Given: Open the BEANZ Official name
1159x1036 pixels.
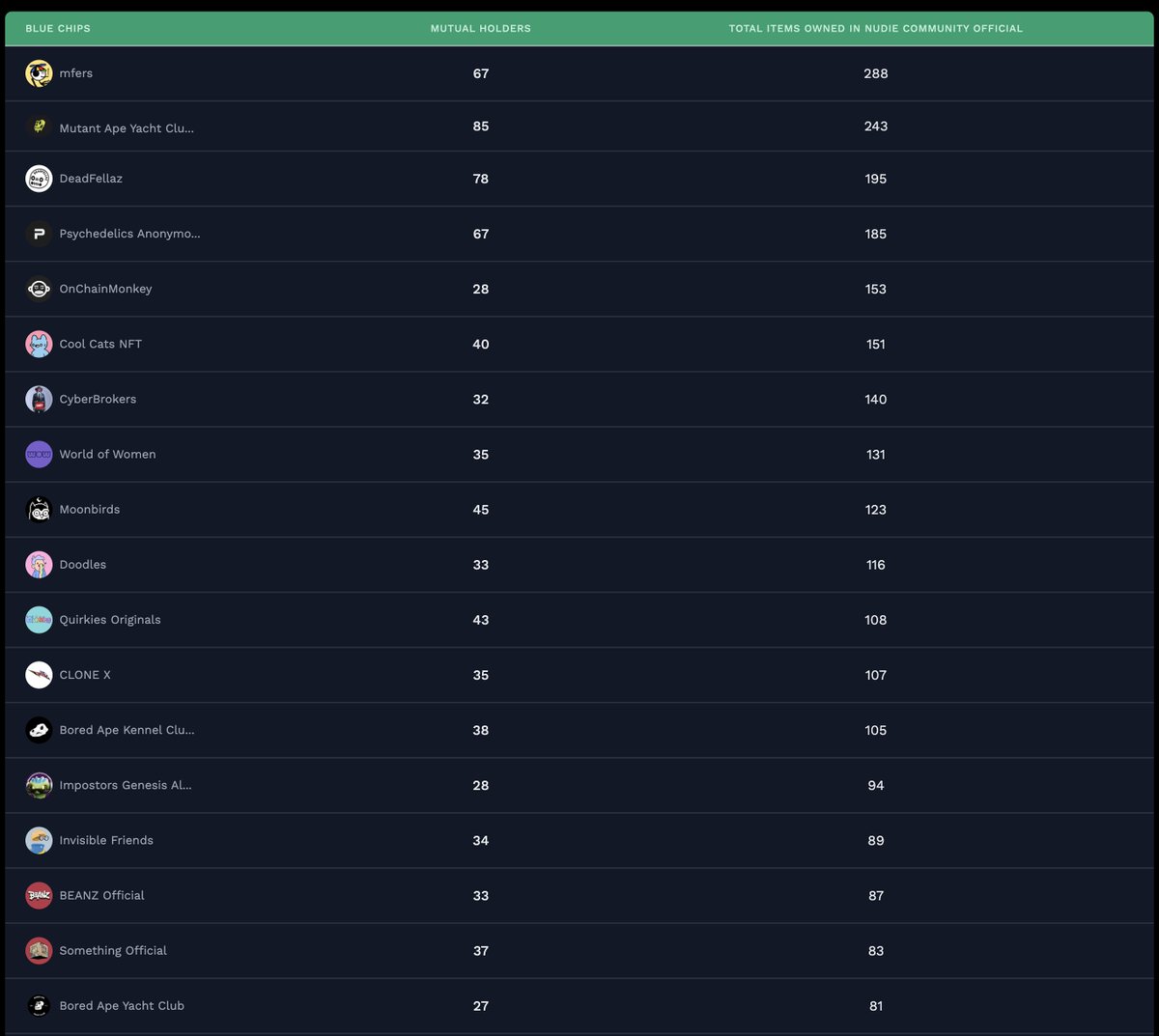Looking at the screenshot, I should [x=101, y=895].
